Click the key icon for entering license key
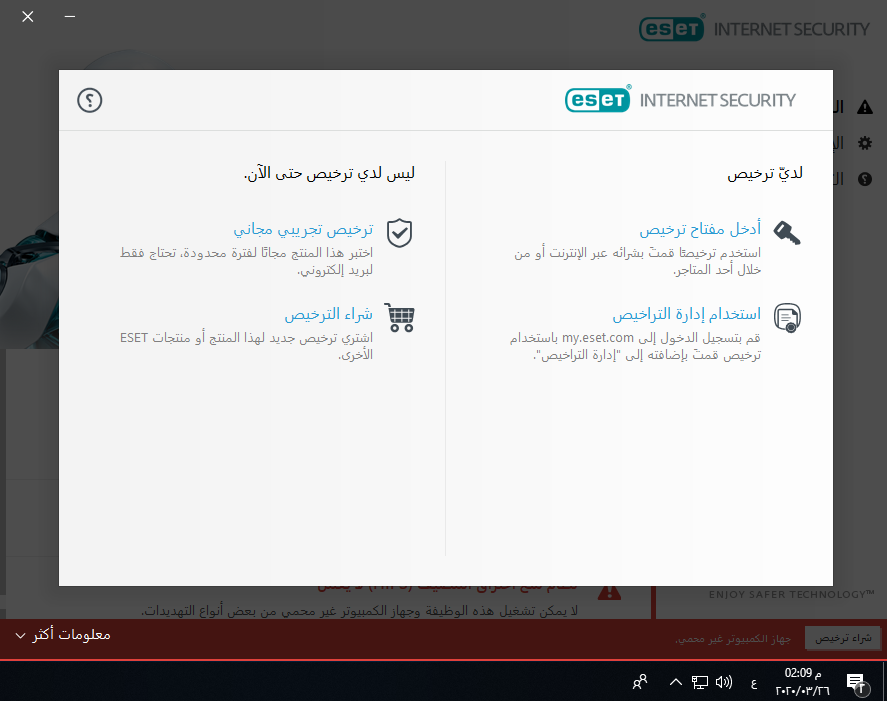 click(787, 233)
